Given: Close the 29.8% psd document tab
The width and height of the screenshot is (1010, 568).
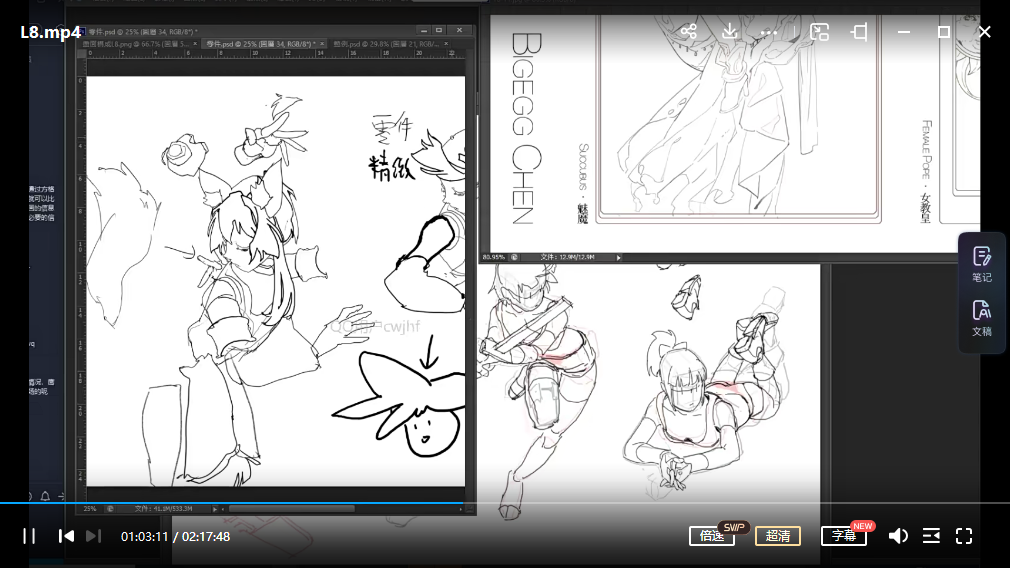Looking at the screenshot, I should coord(446,44).
